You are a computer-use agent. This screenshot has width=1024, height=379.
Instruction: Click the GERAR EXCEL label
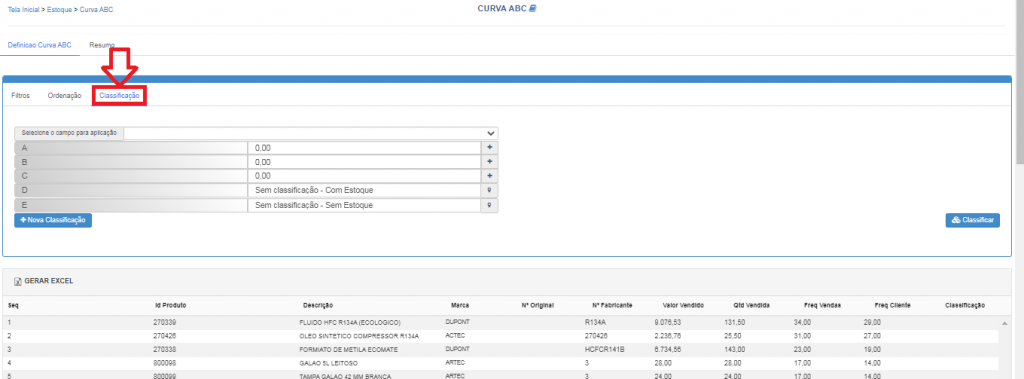pyautogui.click(x=49, y=281)
